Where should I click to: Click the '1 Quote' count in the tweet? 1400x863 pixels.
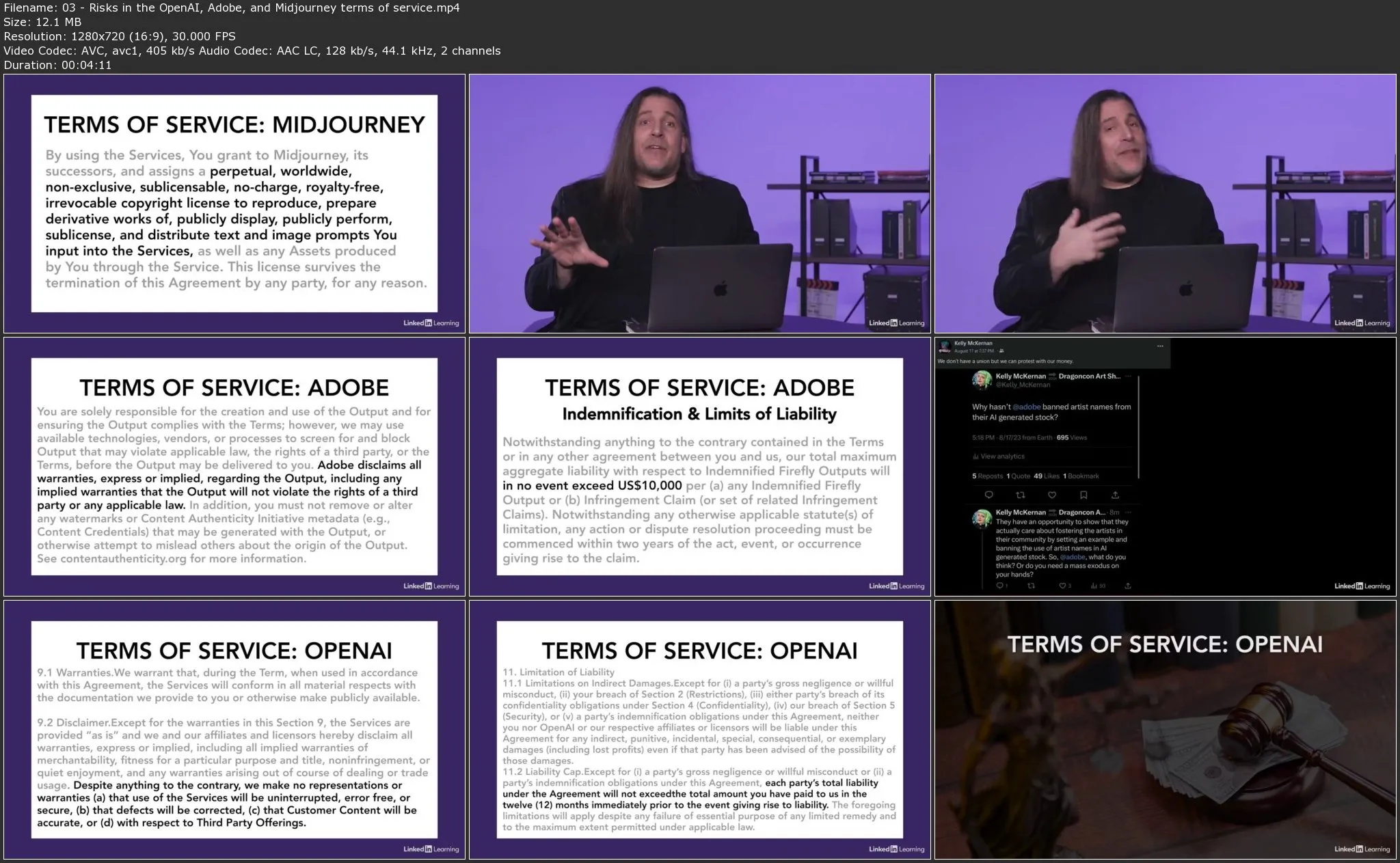tap(1019, 476)
